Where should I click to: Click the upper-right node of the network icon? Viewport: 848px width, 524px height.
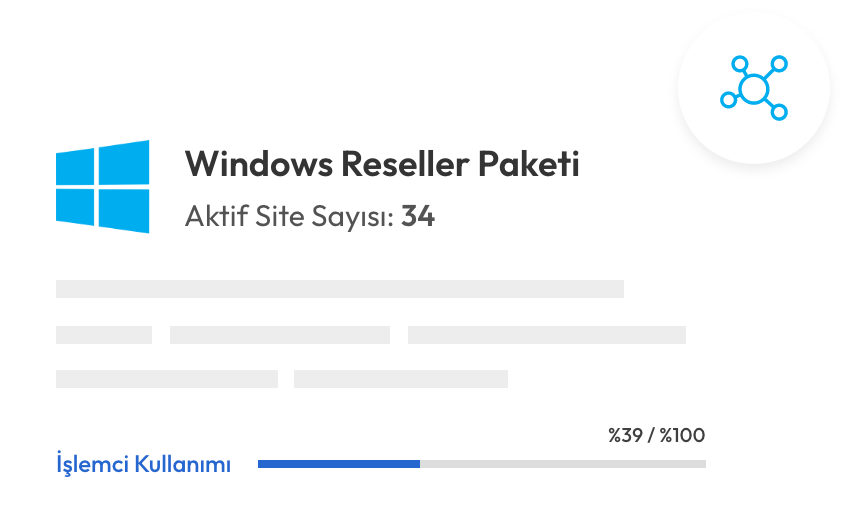779,64
